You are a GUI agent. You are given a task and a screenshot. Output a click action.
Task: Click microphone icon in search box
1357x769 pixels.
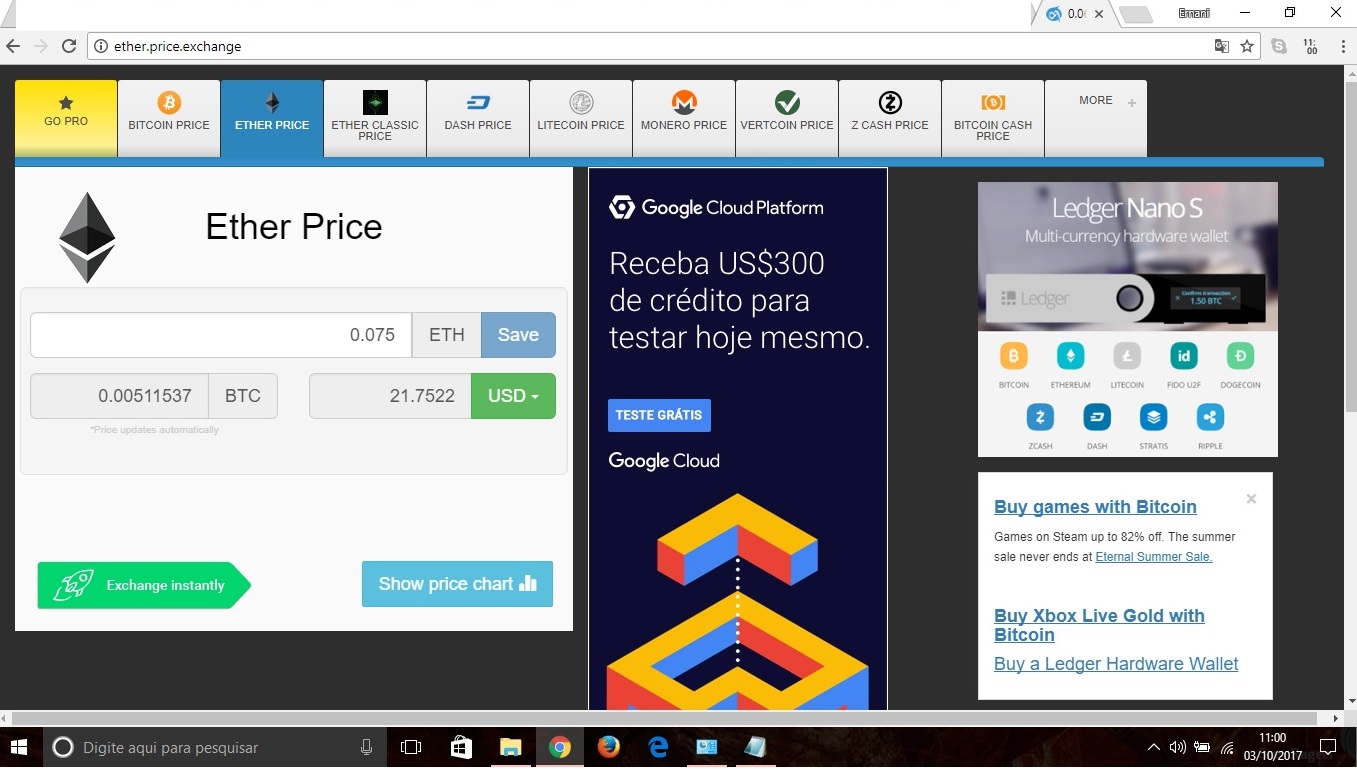click(x=366, y=747)
